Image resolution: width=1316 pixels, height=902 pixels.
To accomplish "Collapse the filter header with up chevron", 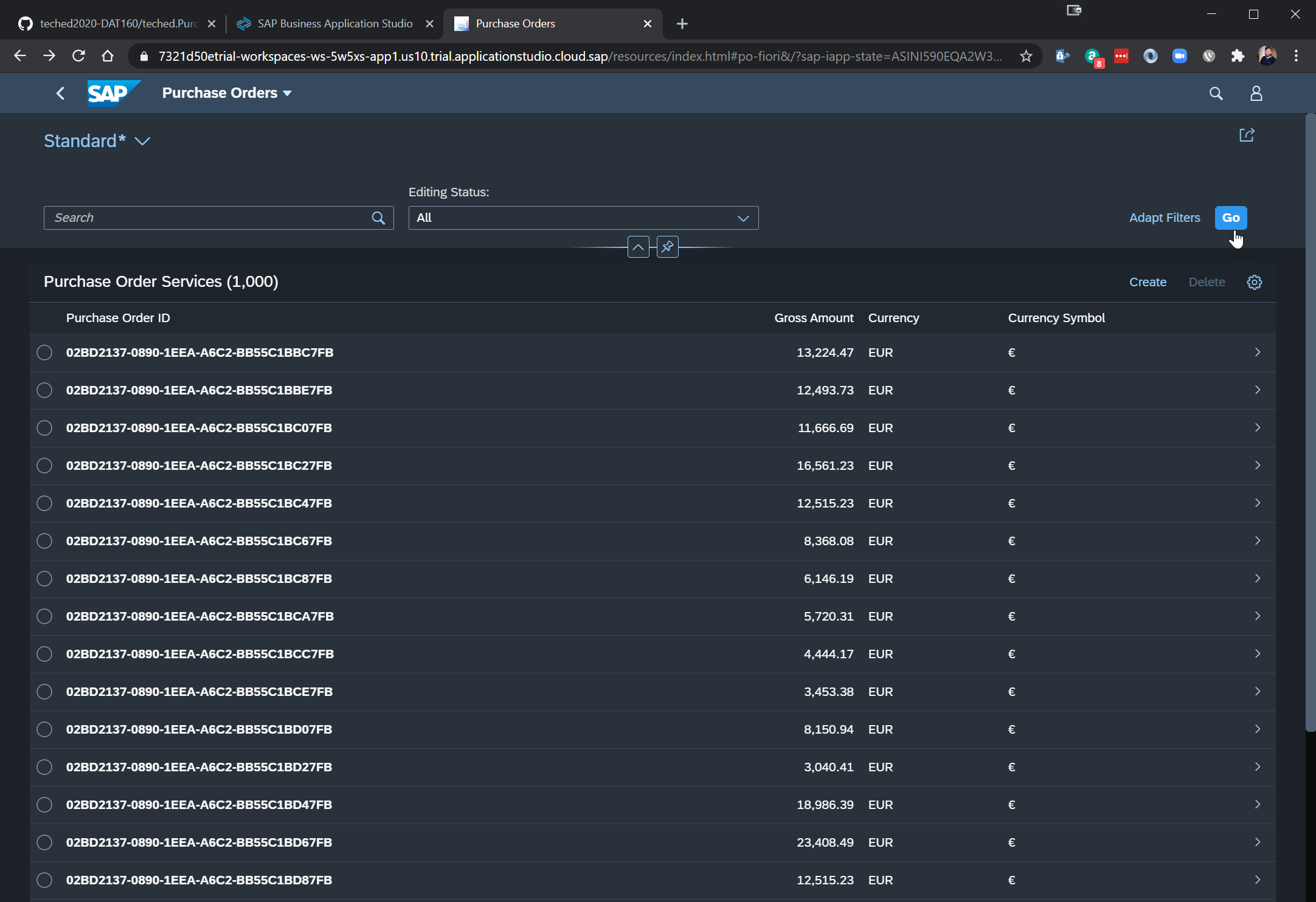I will [638, 247].
